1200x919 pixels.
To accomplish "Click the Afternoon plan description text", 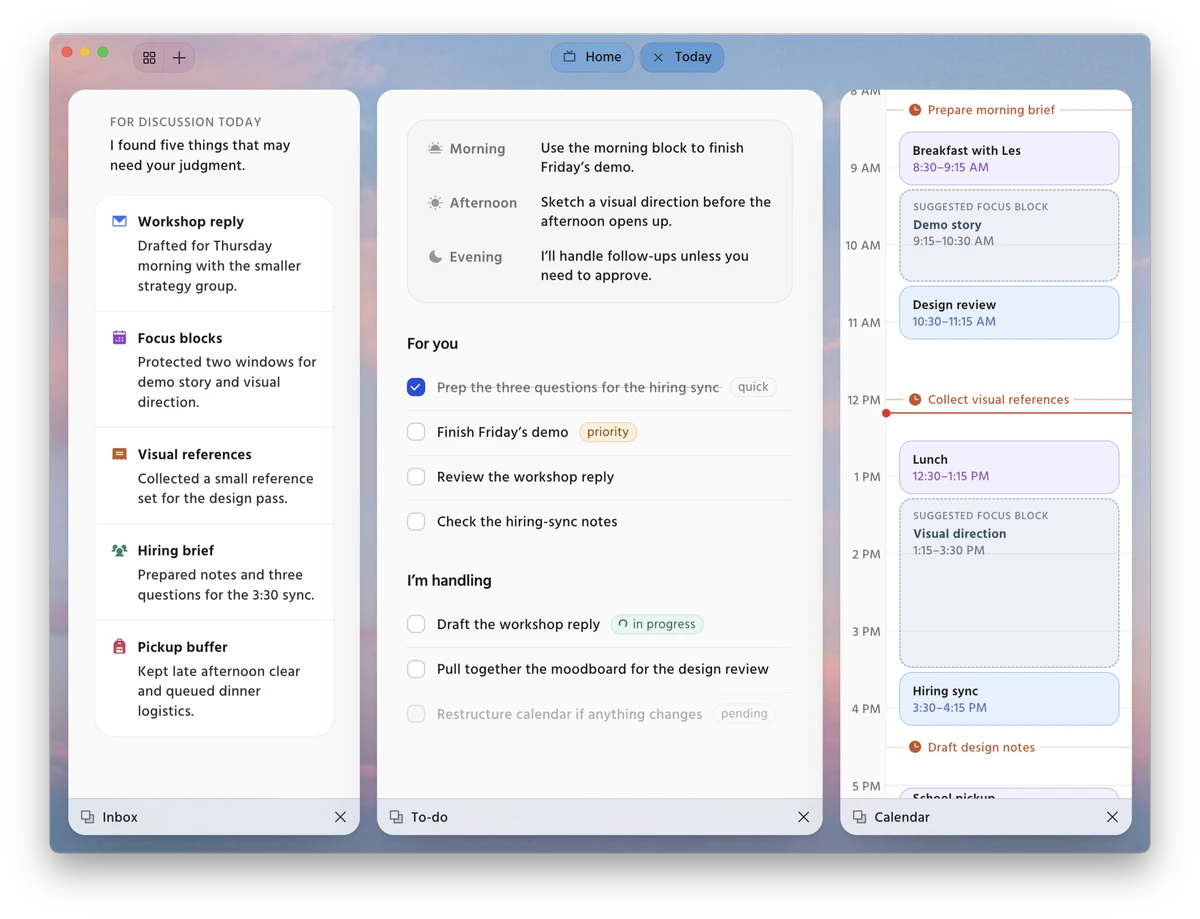I will tap(656, 211).
